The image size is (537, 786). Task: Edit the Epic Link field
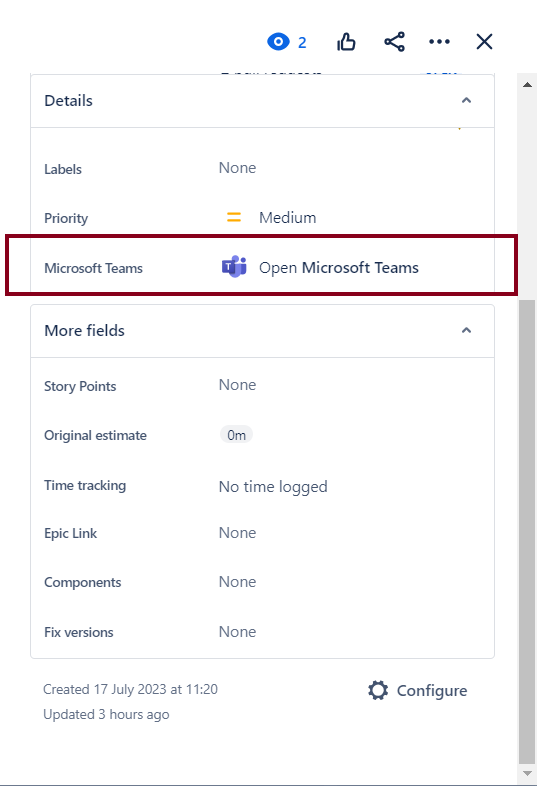[x=237, y=533]
